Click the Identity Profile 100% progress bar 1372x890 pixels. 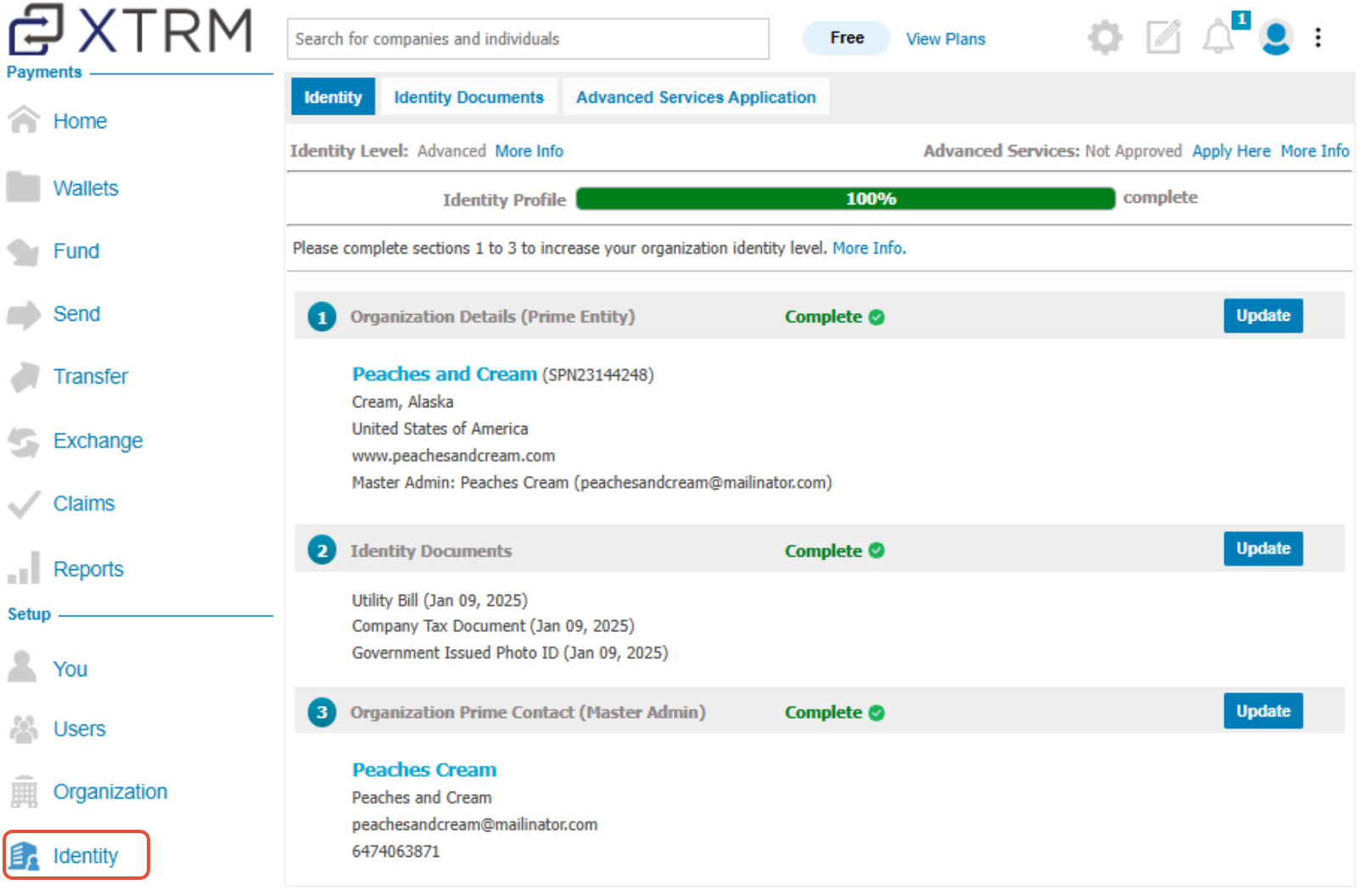click(x=845, y=199)
